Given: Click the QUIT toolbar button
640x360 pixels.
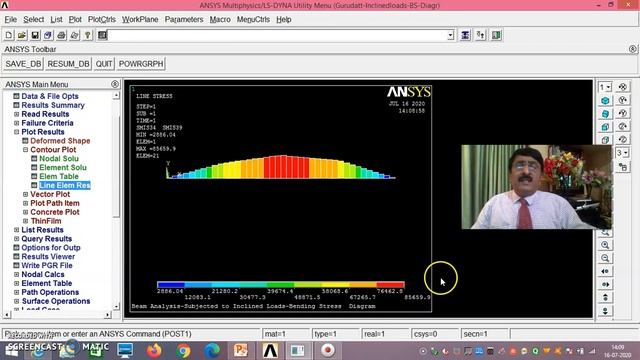Looking at the screenshot, I should point(104,64).
